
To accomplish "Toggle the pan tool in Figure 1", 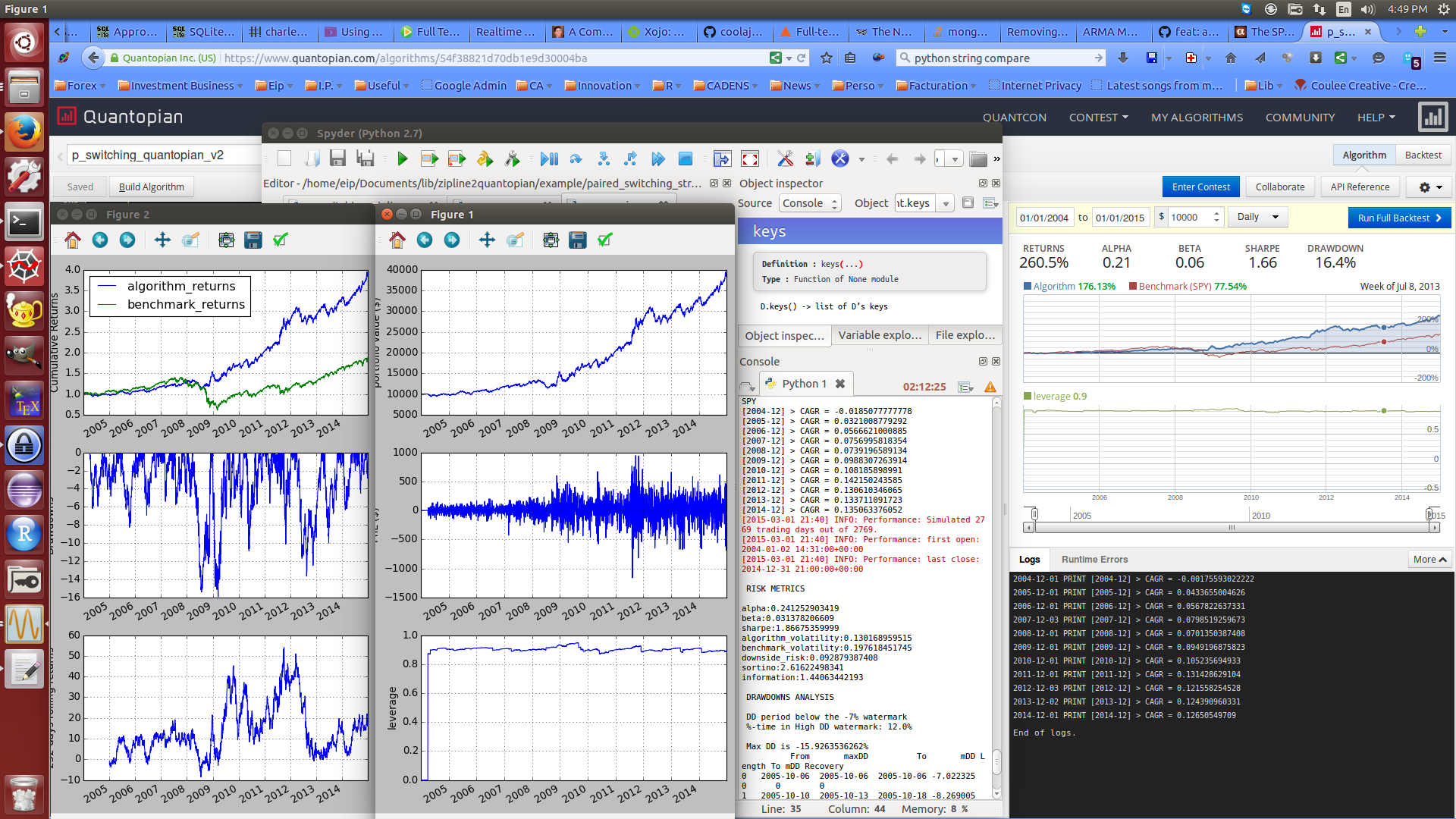I will 487,240.
